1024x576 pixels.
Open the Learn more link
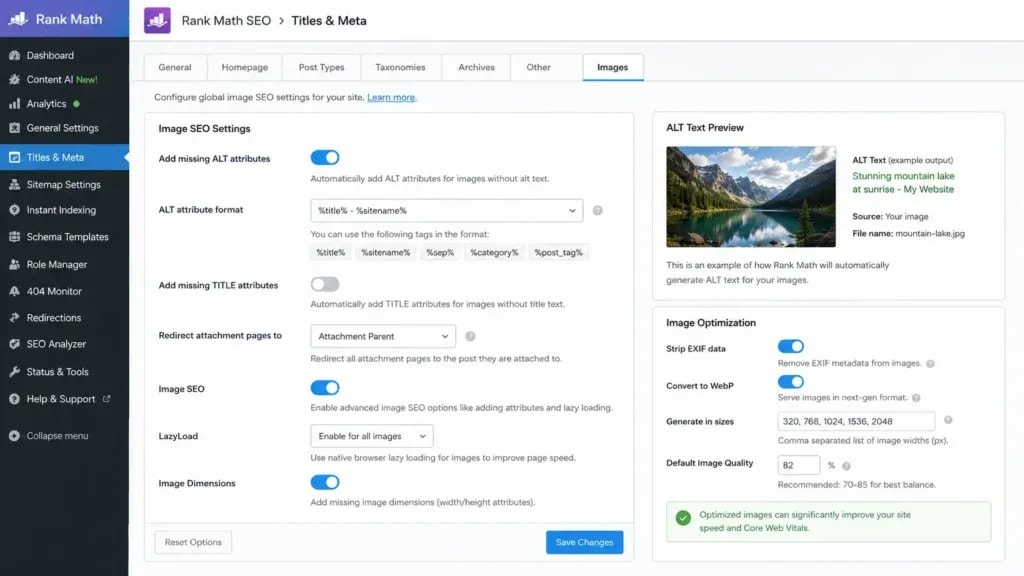(x=391, y=97)
